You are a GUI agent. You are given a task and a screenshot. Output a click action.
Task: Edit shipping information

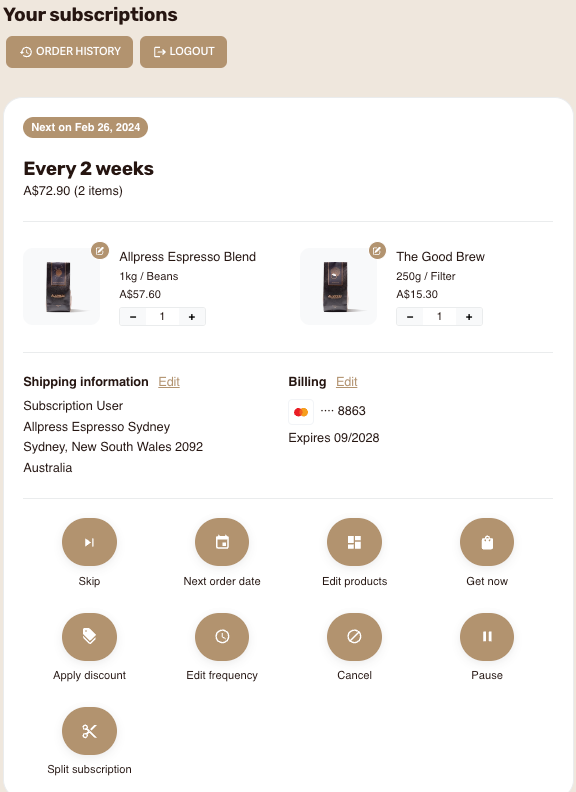[x=169, y=382]
